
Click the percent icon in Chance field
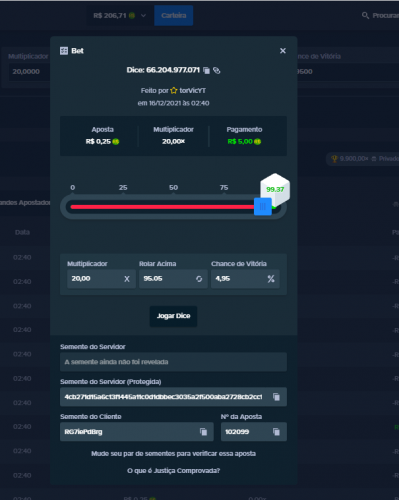click(x=271, y=279)
